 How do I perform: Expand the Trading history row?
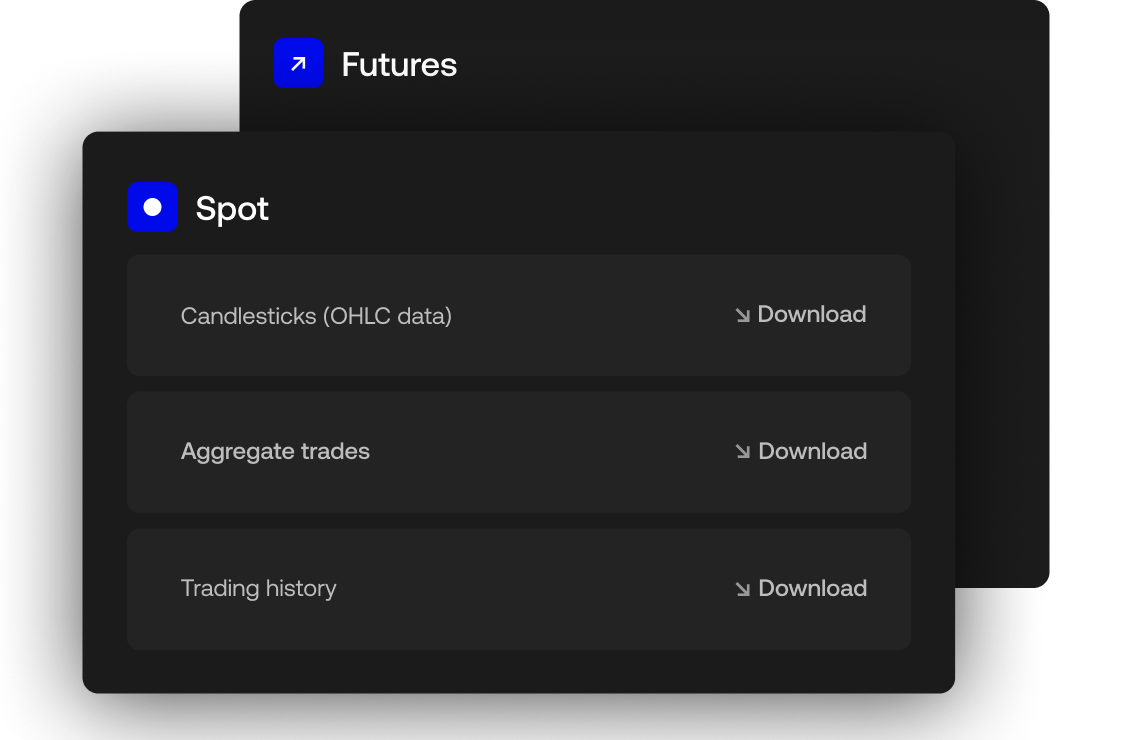518,588
